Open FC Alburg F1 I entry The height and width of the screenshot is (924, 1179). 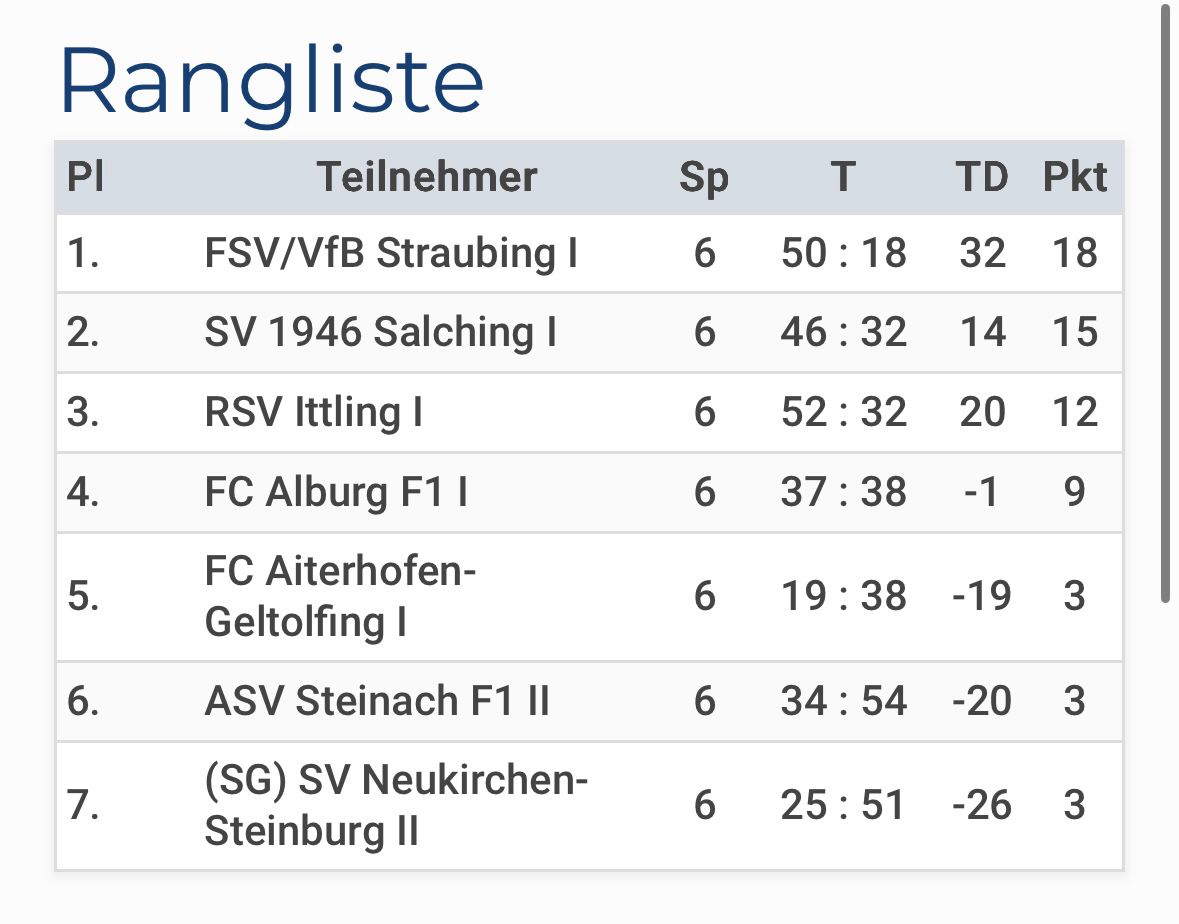tap(336, 492)
